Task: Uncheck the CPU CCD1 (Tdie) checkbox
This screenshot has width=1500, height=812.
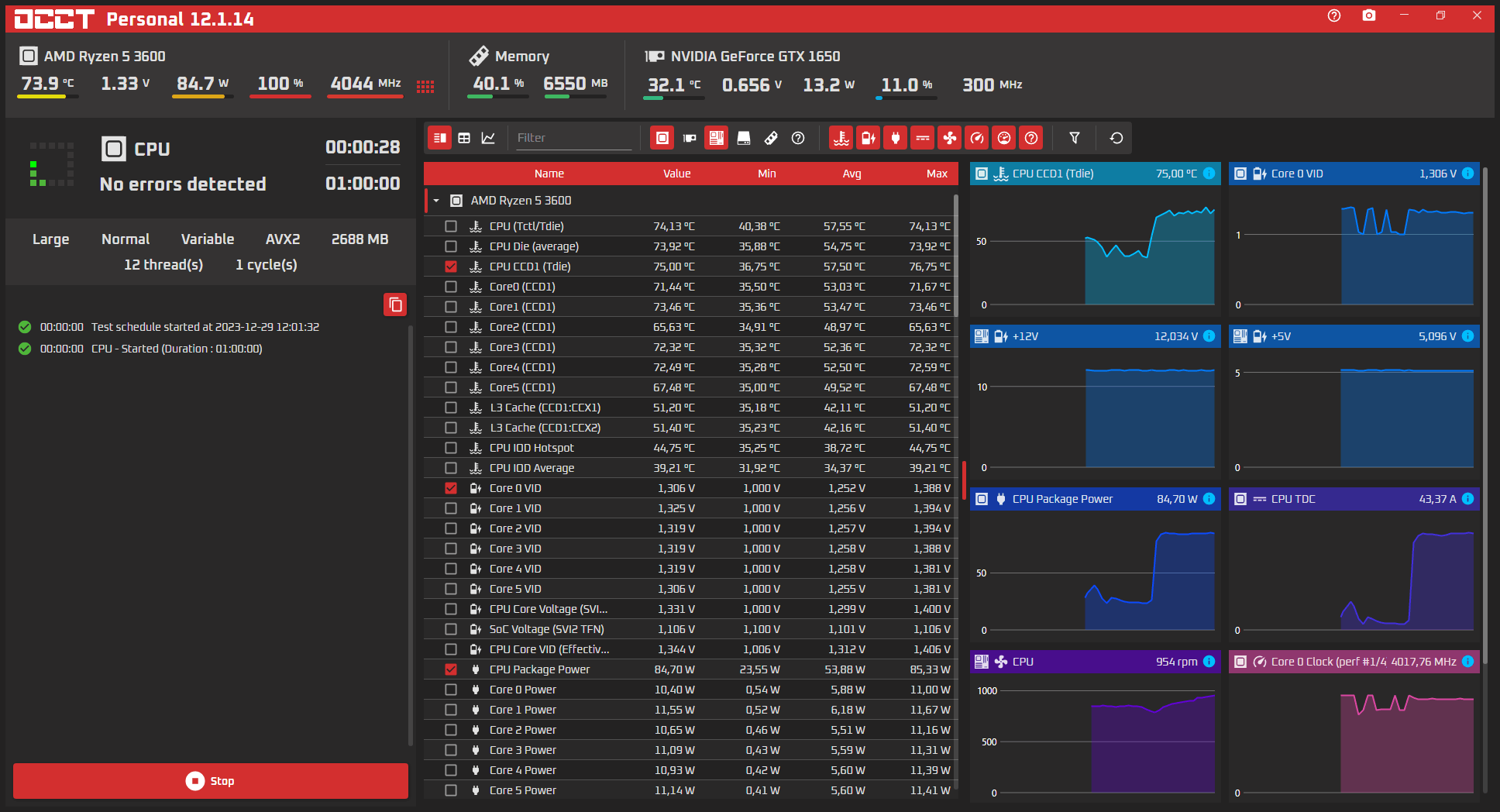Action: point(451,267)
